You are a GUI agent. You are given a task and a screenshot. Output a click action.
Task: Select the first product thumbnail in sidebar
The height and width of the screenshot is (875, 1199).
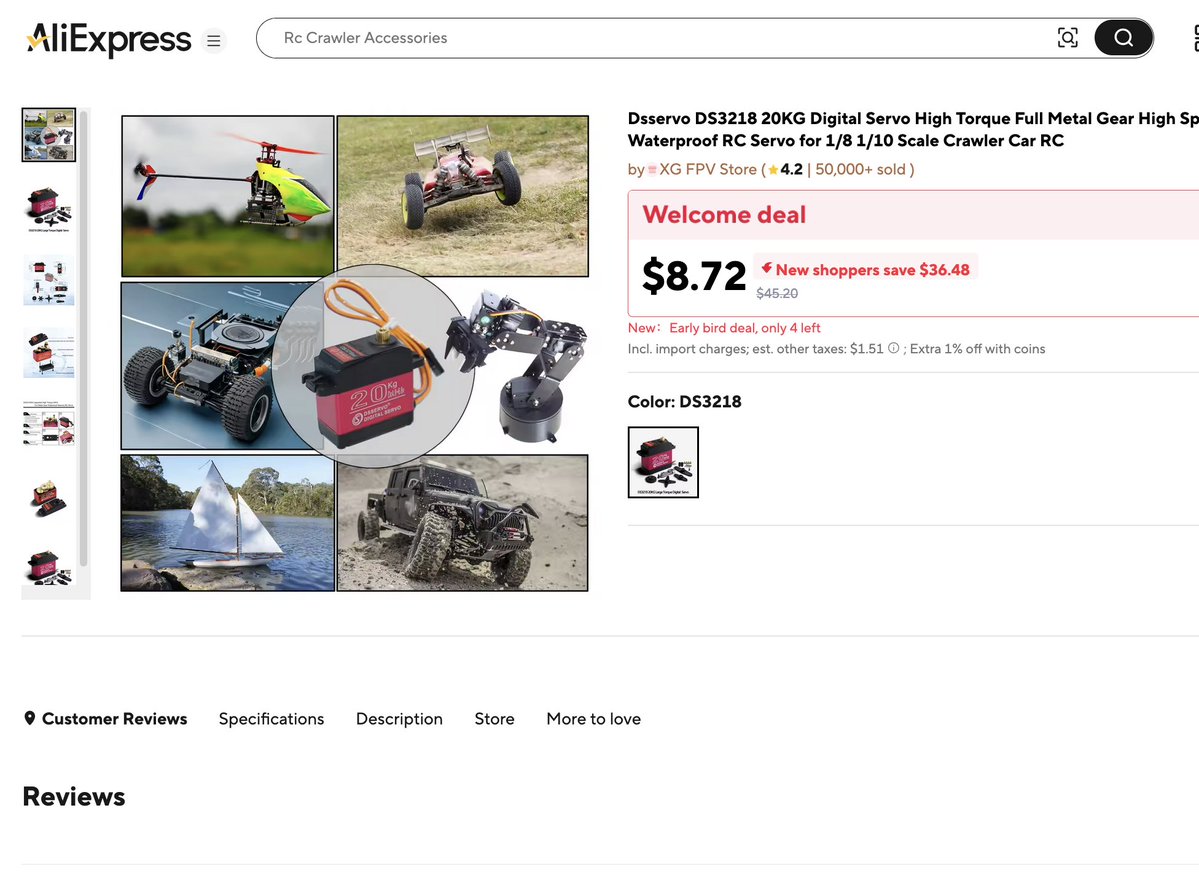click(x=48, y=133)
